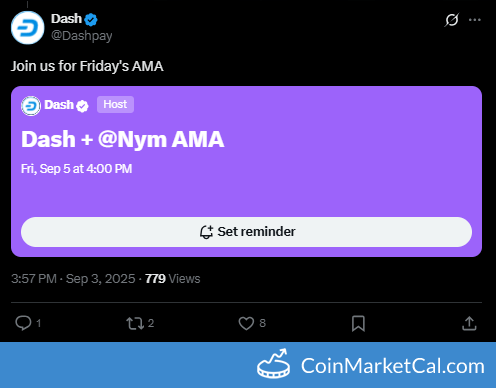Open the reply comment icon
This screenshot has height=388, width=496.
tap(23, 323)
